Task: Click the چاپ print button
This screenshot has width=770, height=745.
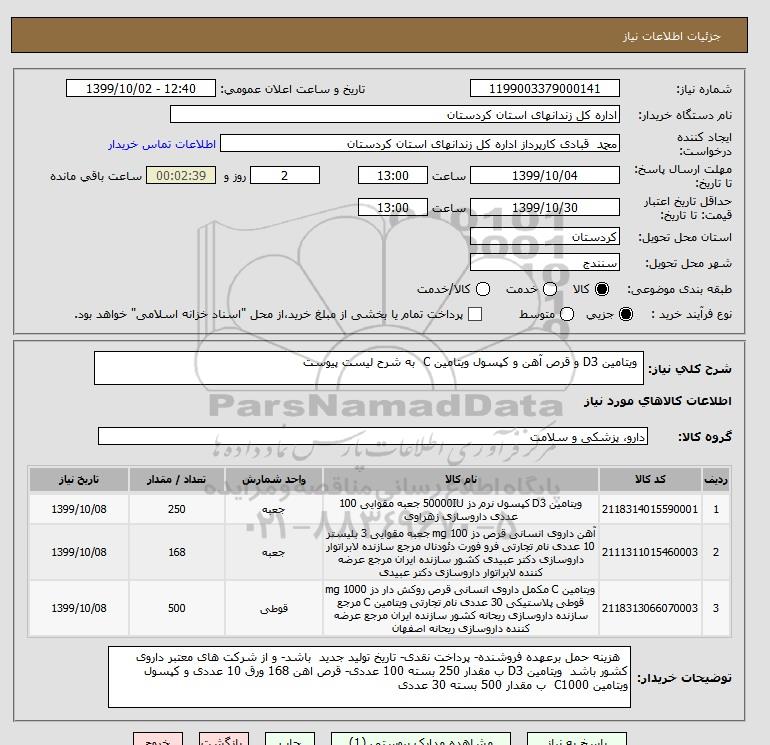Action: click(x=290, y=739)
